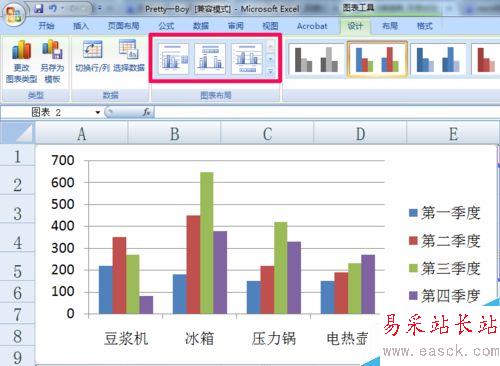Open the 格式 chart tools tab
The height and width of the screenshot is (366, 500).
pos(425,26)
